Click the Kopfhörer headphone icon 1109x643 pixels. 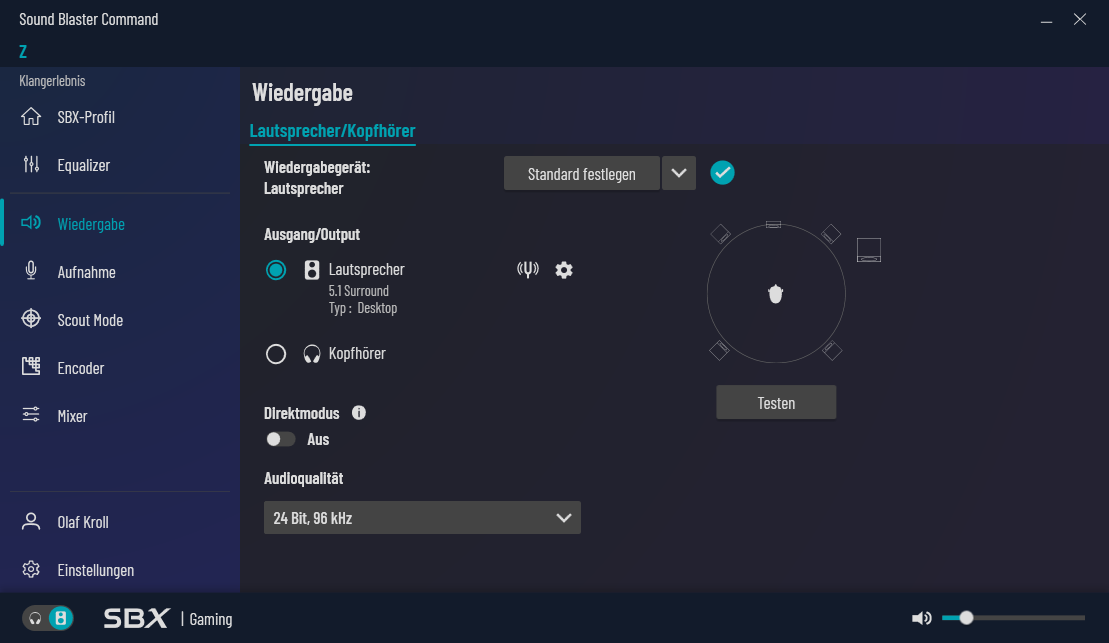[x=312, y=353]
